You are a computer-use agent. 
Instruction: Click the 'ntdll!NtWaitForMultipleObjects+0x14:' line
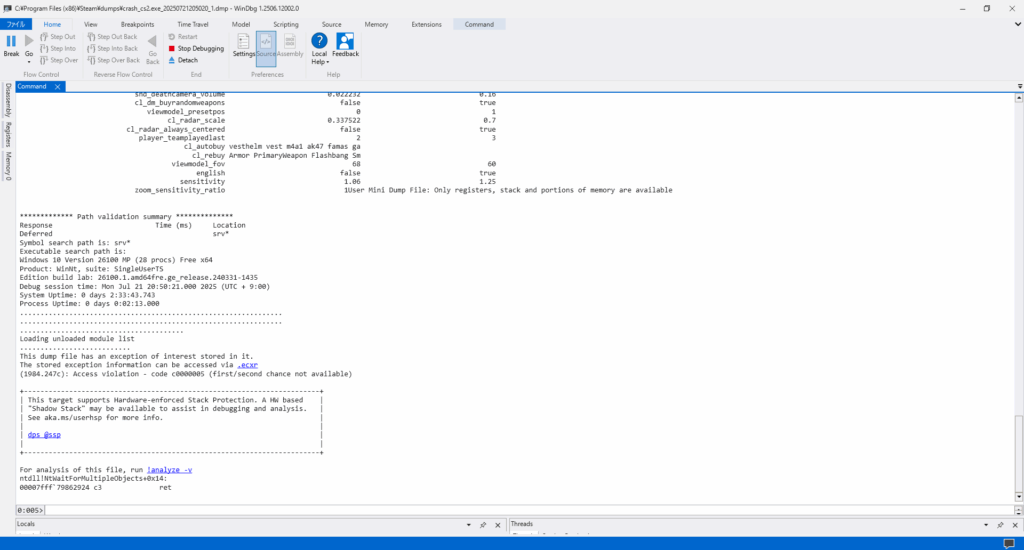pyautogui.click(x=93, y=479)
